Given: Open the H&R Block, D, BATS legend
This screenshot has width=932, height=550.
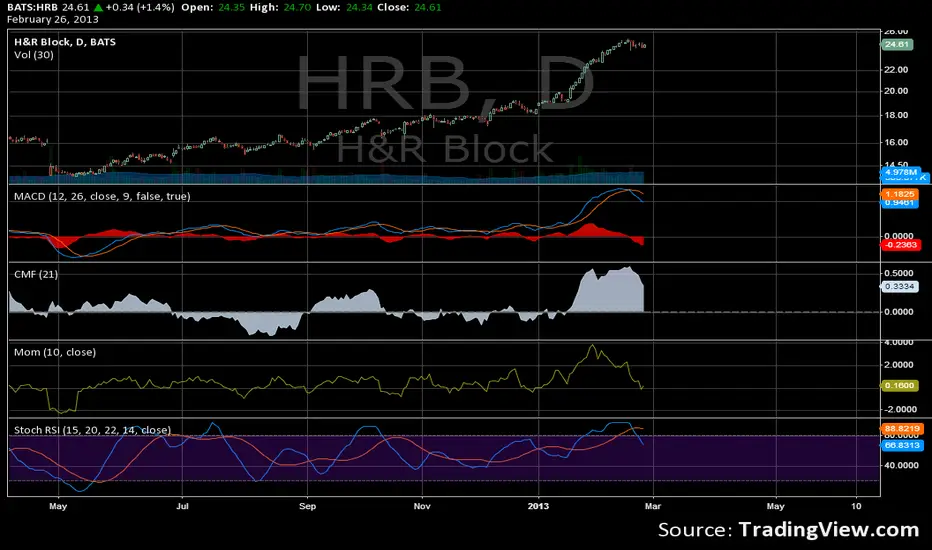Looking at the screenshot, I should point(65,42).
